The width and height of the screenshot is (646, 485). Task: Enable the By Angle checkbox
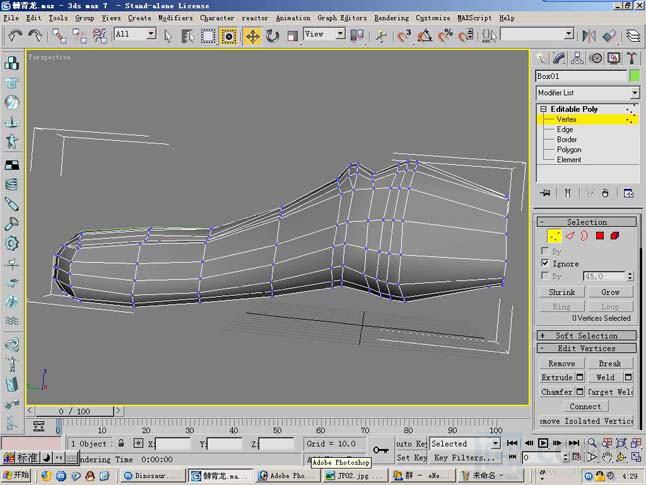pos(545,275)
